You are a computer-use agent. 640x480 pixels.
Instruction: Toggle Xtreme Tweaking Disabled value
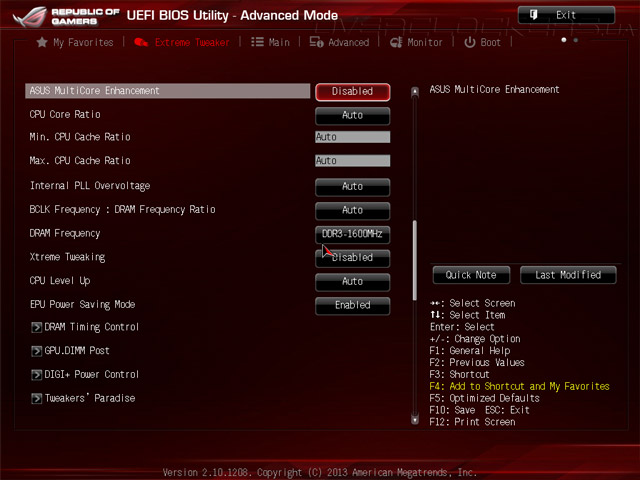[x=353, y=258]
